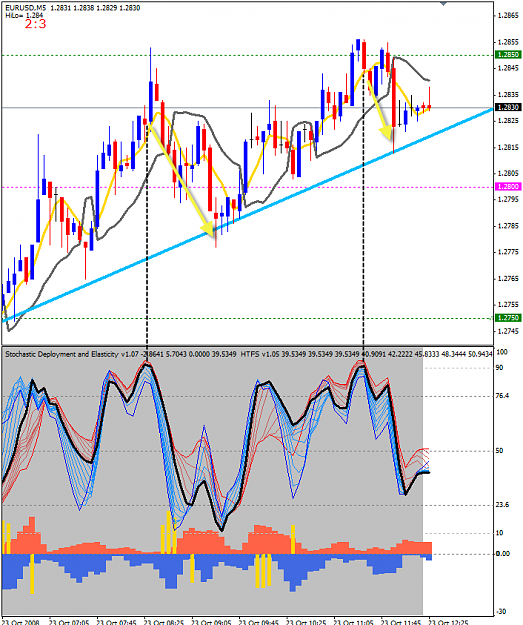Click the EURUSD,M5 chart title text
Image resolution: width=523 pixels, height=625 pixels.
coord(26,8)
